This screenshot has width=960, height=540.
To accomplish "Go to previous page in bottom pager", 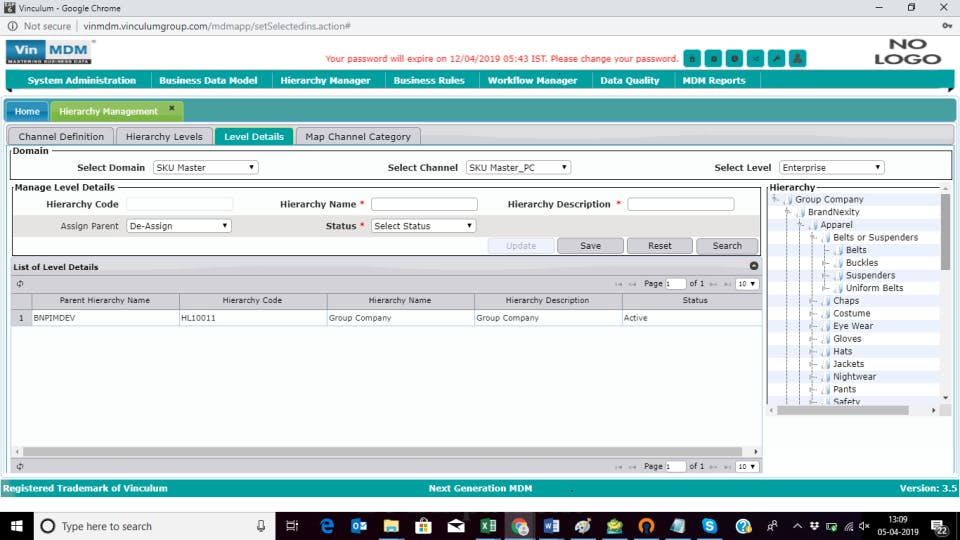I will (632, 467).
